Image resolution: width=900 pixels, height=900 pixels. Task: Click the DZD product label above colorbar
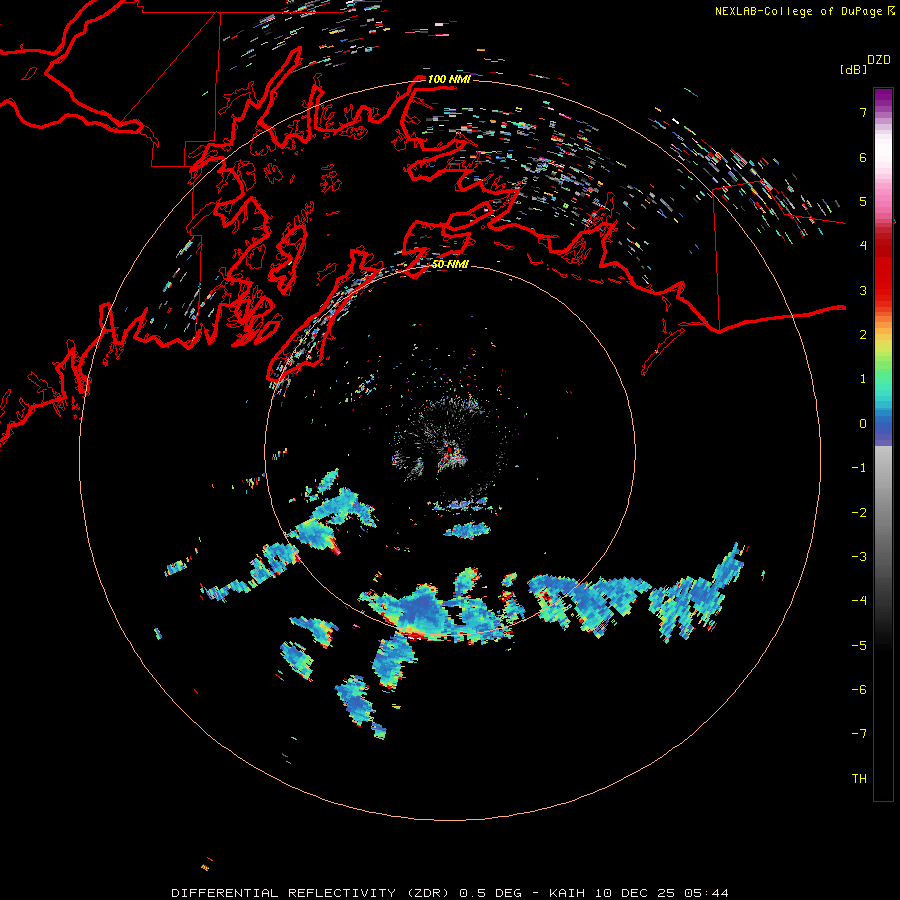pyautogui.click(x=879, y=60)
